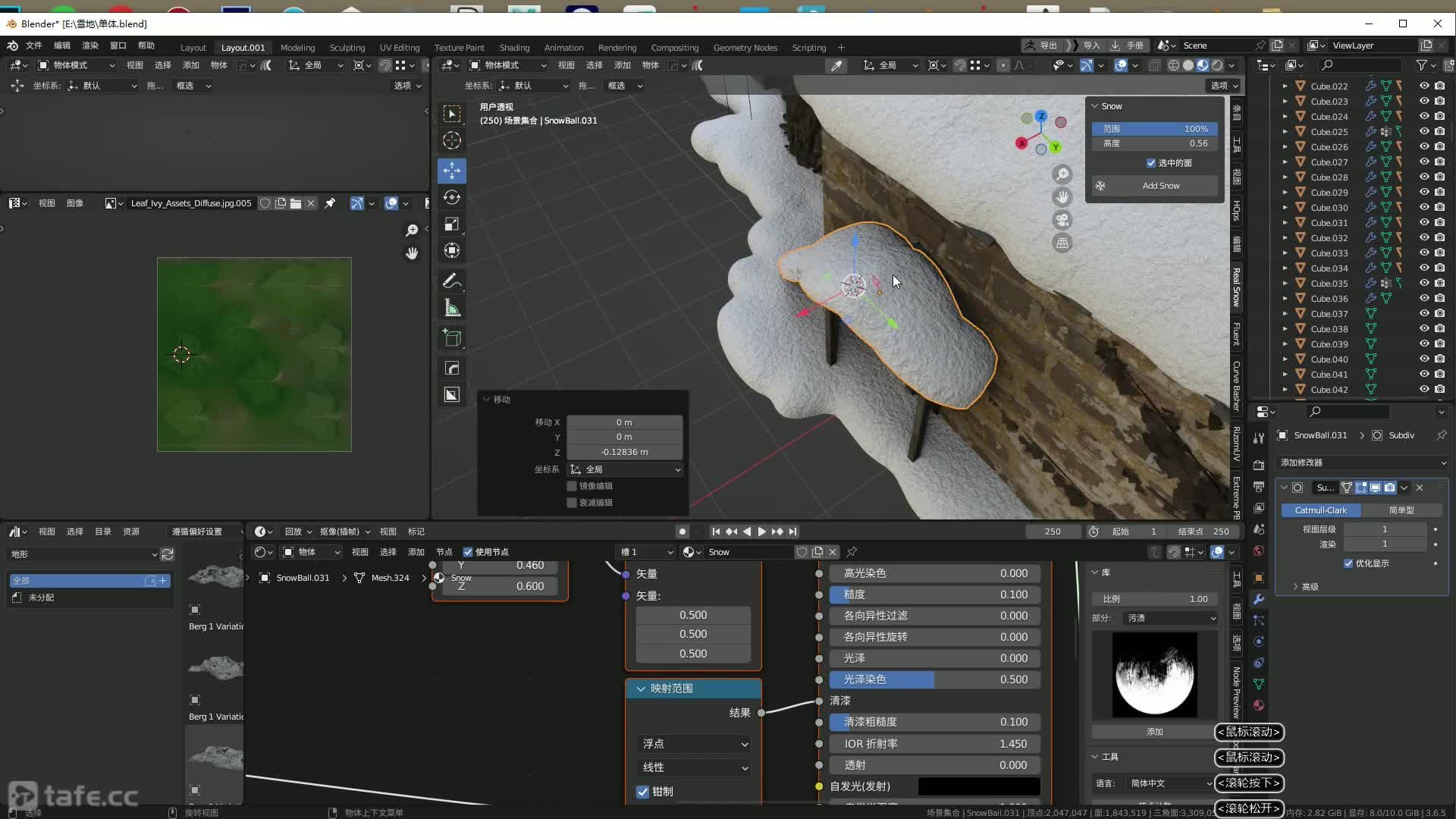Enable the 镜像编辑 checkbox
1456x819 pixels.
tap(572, 486)
